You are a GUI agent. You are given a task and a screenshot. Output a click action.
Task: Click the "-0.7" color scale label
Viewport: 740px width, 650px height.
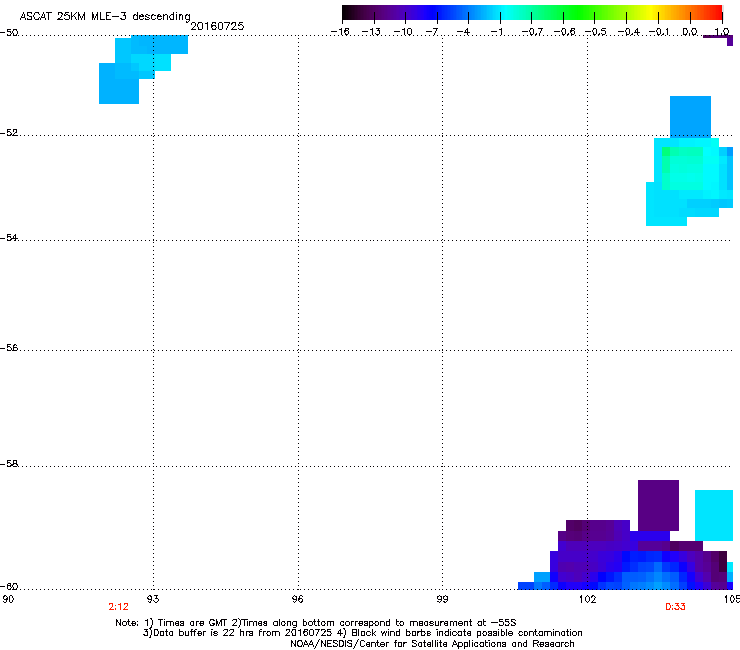point(532,32)
